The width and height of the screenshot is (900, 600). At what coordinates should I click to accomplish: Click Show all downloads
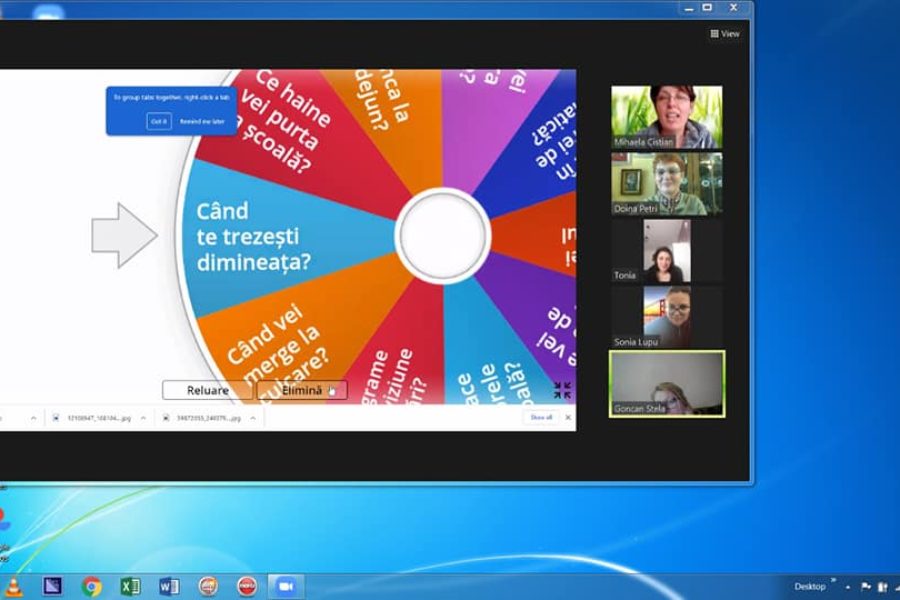click(540, 417)
